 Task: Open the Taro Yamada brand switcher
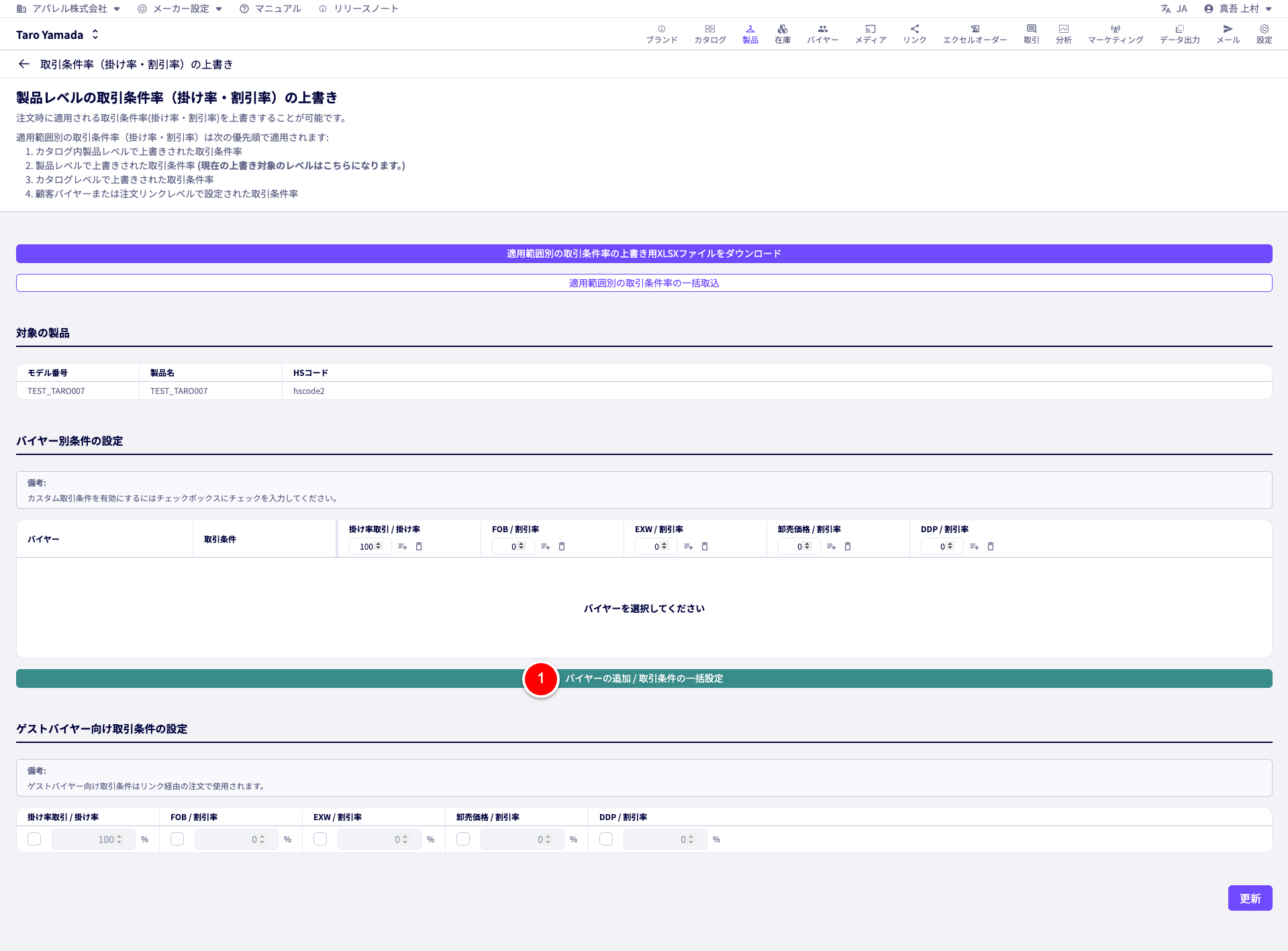tap(58, 34)
